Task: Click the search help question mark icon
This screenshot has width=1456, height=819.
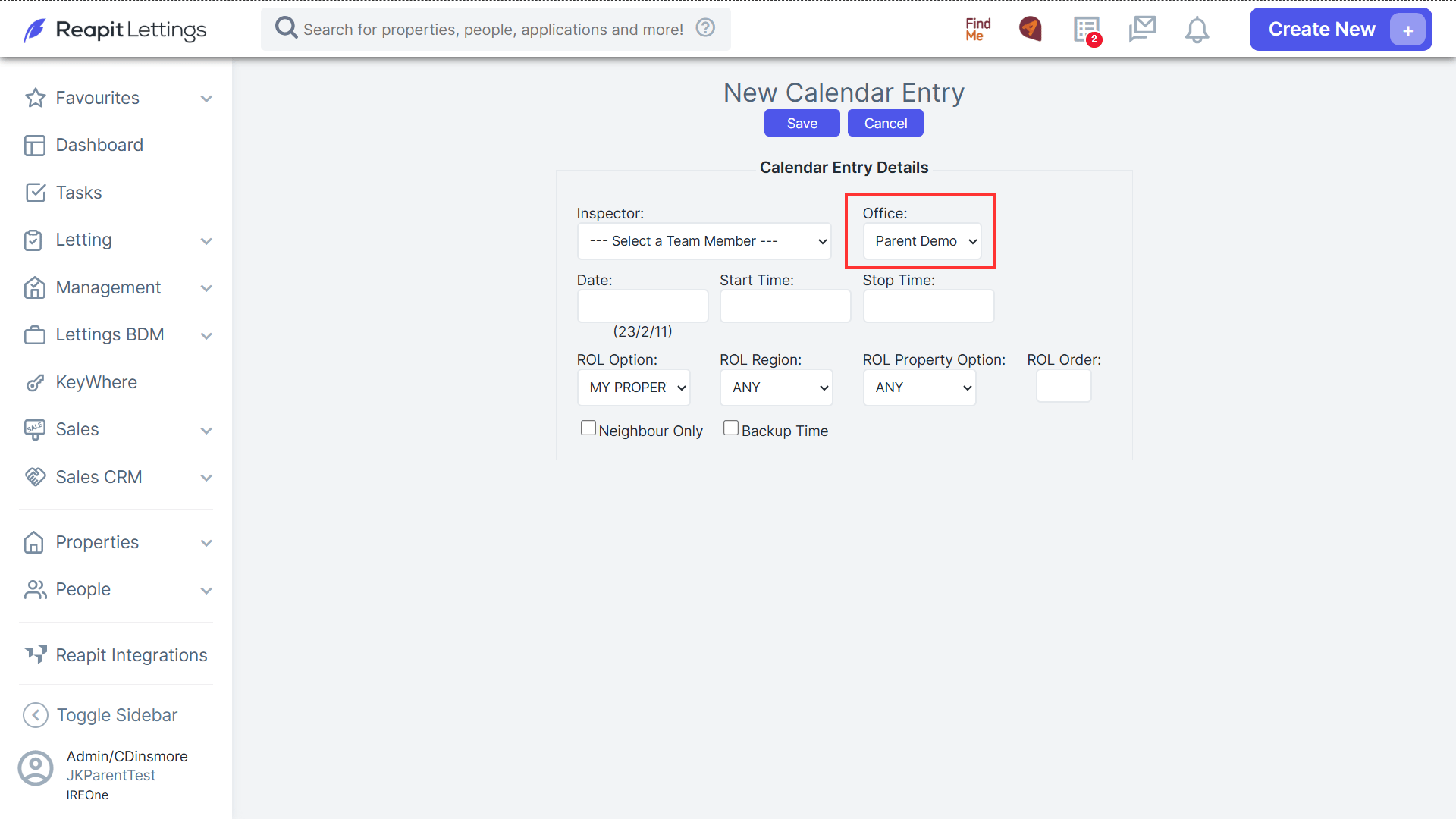Action: click(705, 28)
